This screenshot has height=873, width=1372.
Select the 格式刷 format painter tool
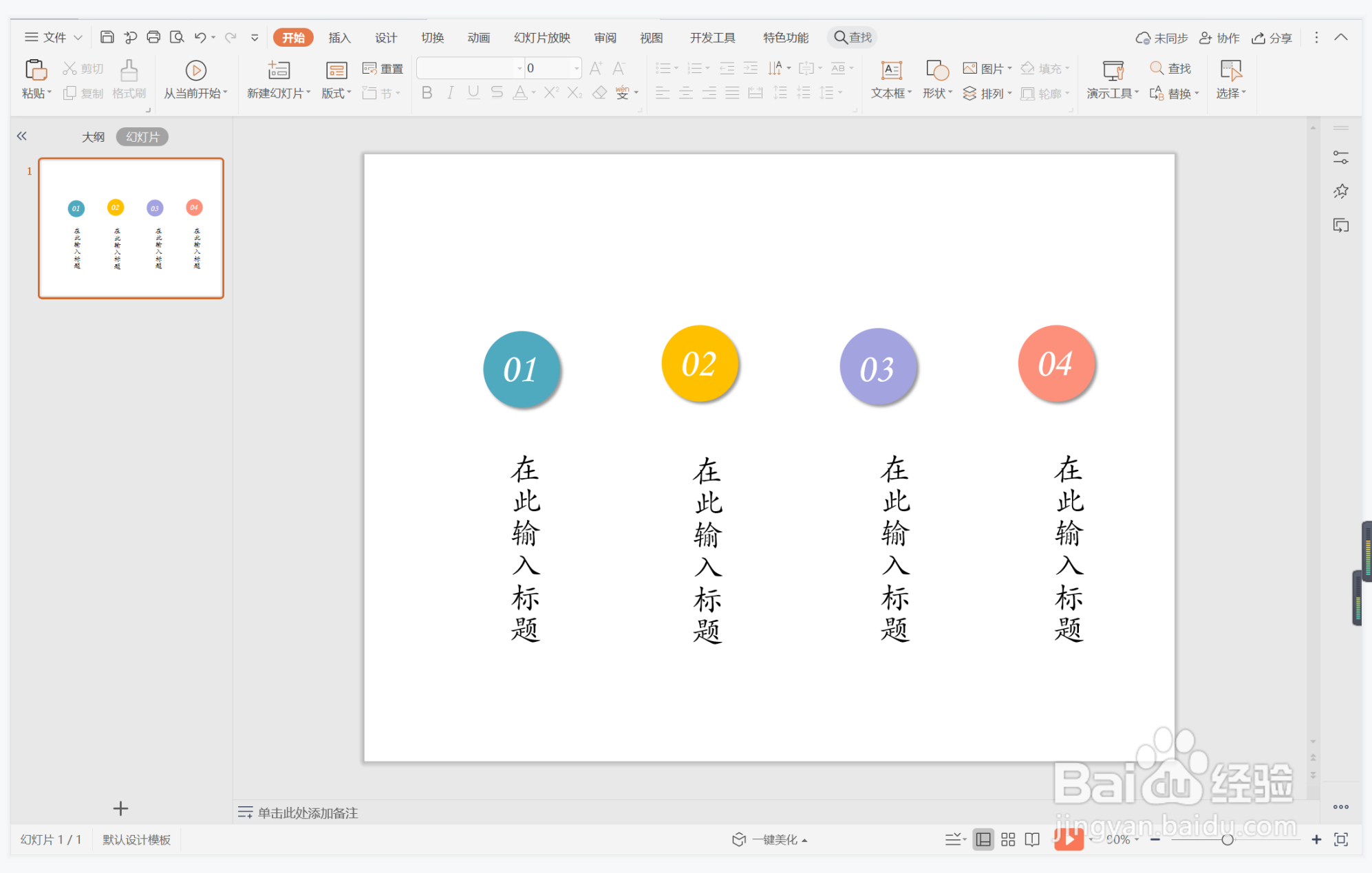pos(128,79)
